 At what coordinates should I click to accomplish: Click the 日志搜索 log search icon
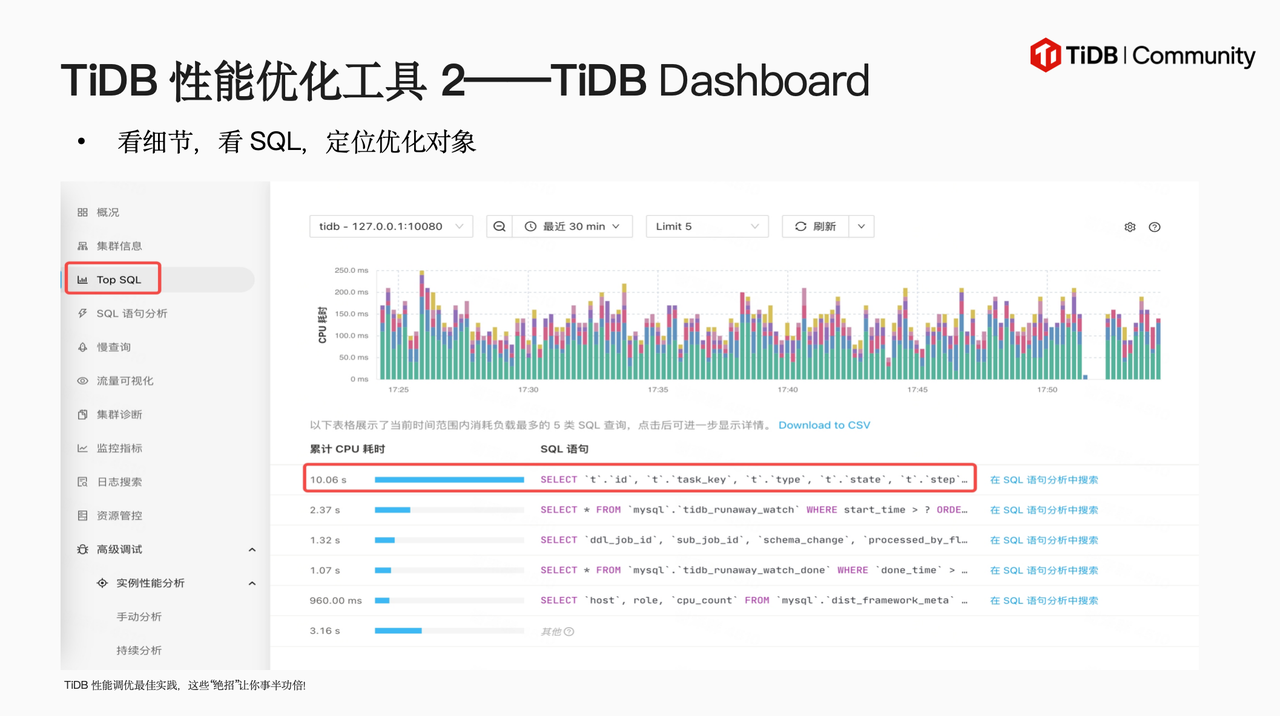(83, 482)
